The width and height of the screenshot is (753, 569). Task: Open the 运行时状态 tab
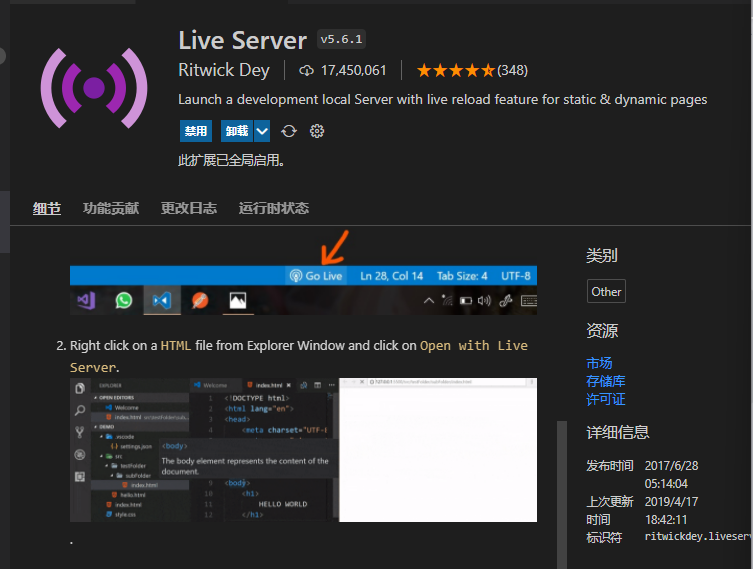274,208
